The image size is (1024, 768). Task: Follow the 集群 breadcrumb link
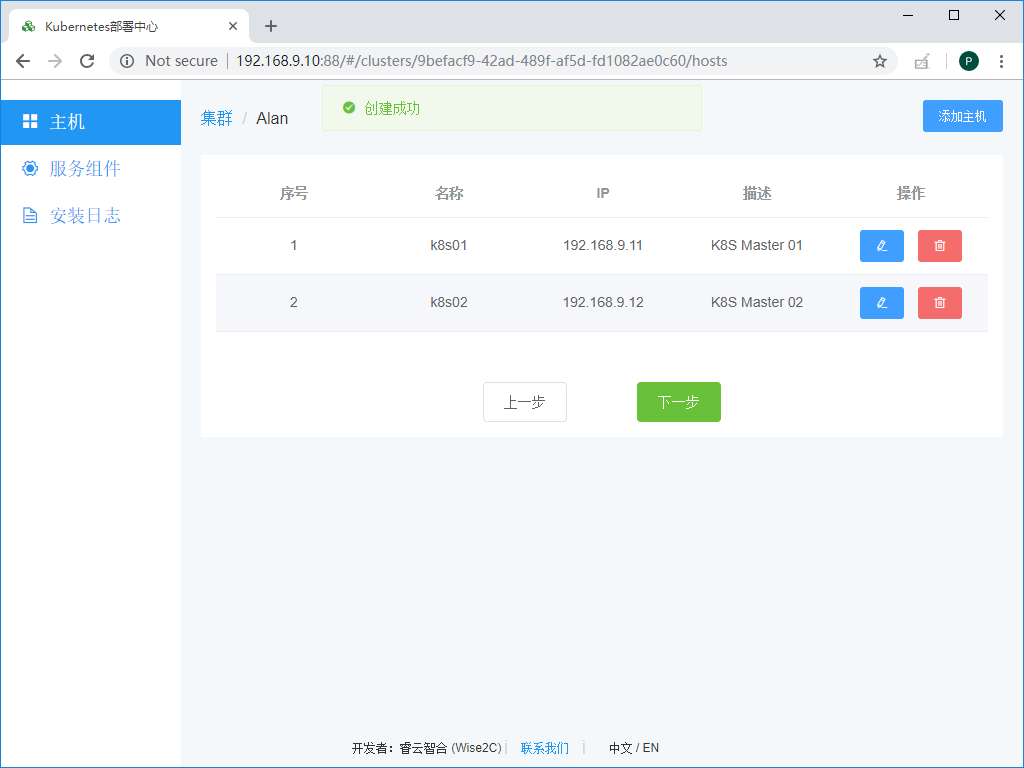[x=216, y=118]
